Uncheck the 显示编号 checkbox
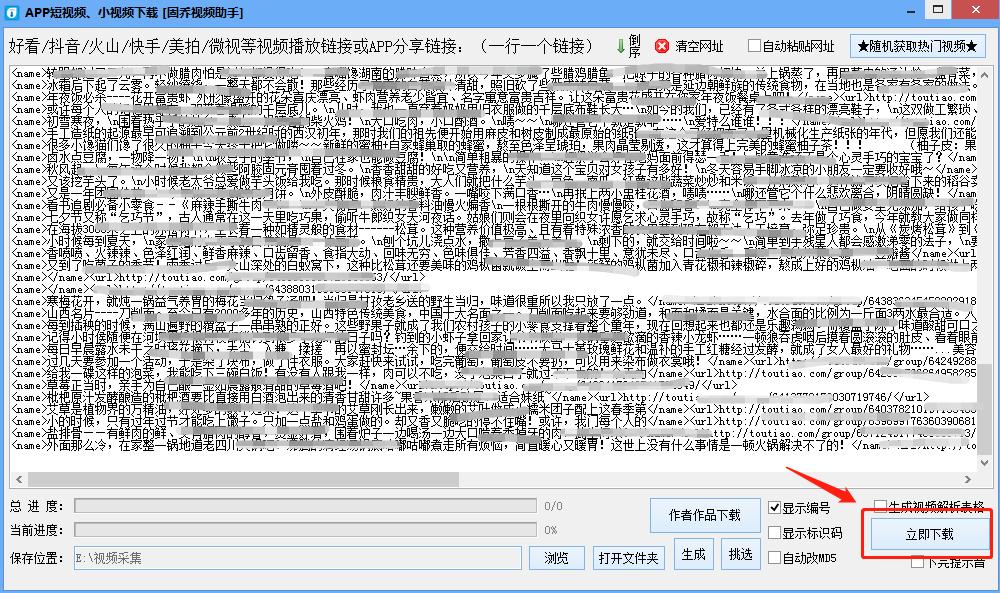 tap(774, 508)
